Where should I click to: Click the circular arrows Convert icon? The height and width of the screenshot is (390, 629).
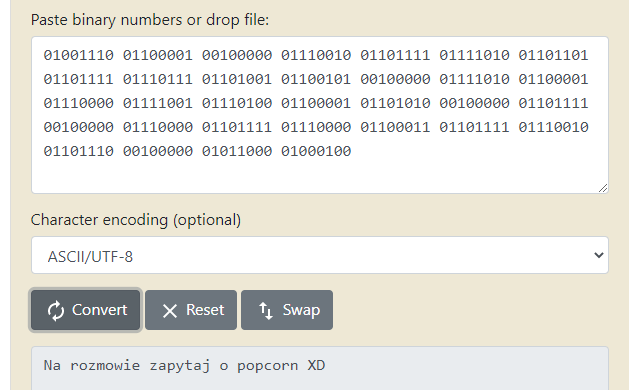(56, 311)
